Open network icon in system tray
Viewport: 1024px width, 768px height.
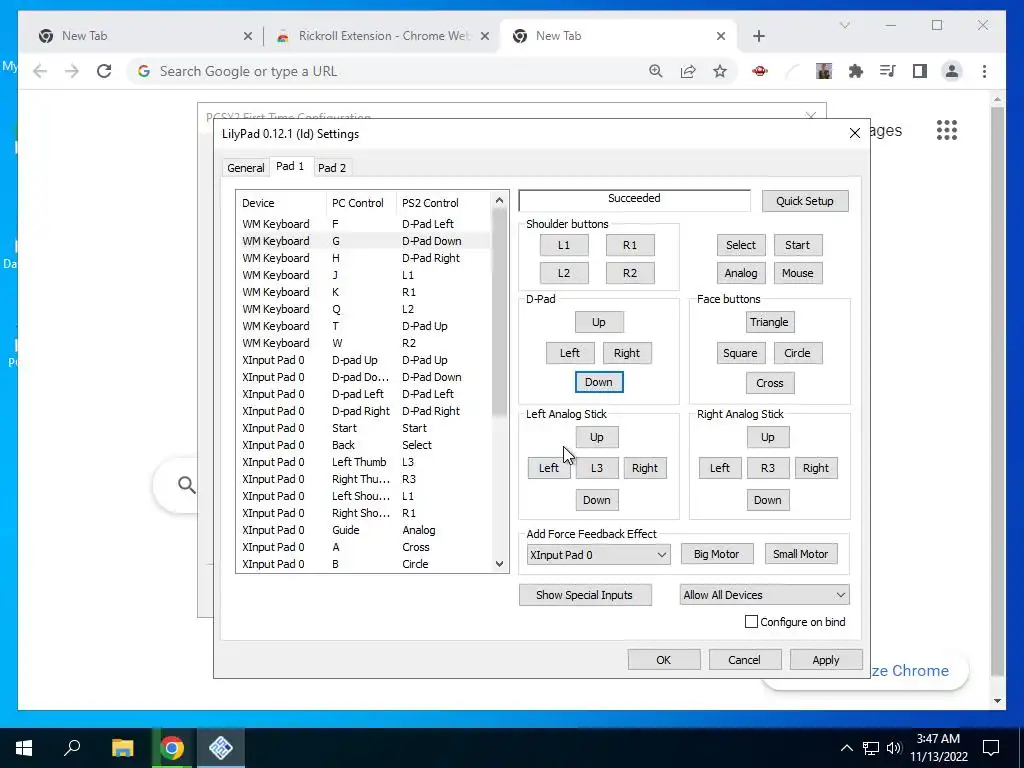pos(871,748)
